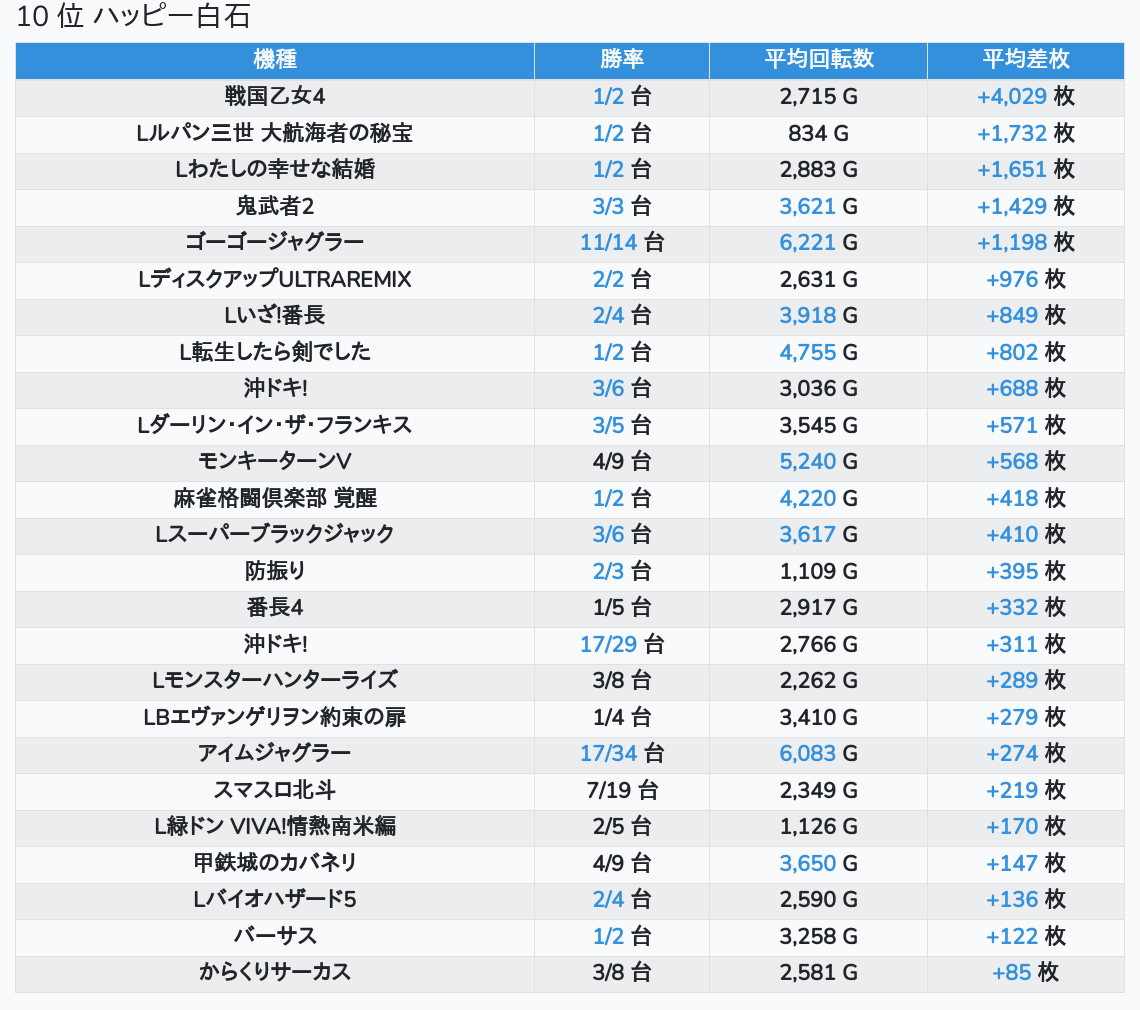This screenshot has width=1140, height=1010.
Task: Click average difference +219 枚
Action: click(1026, 790)
